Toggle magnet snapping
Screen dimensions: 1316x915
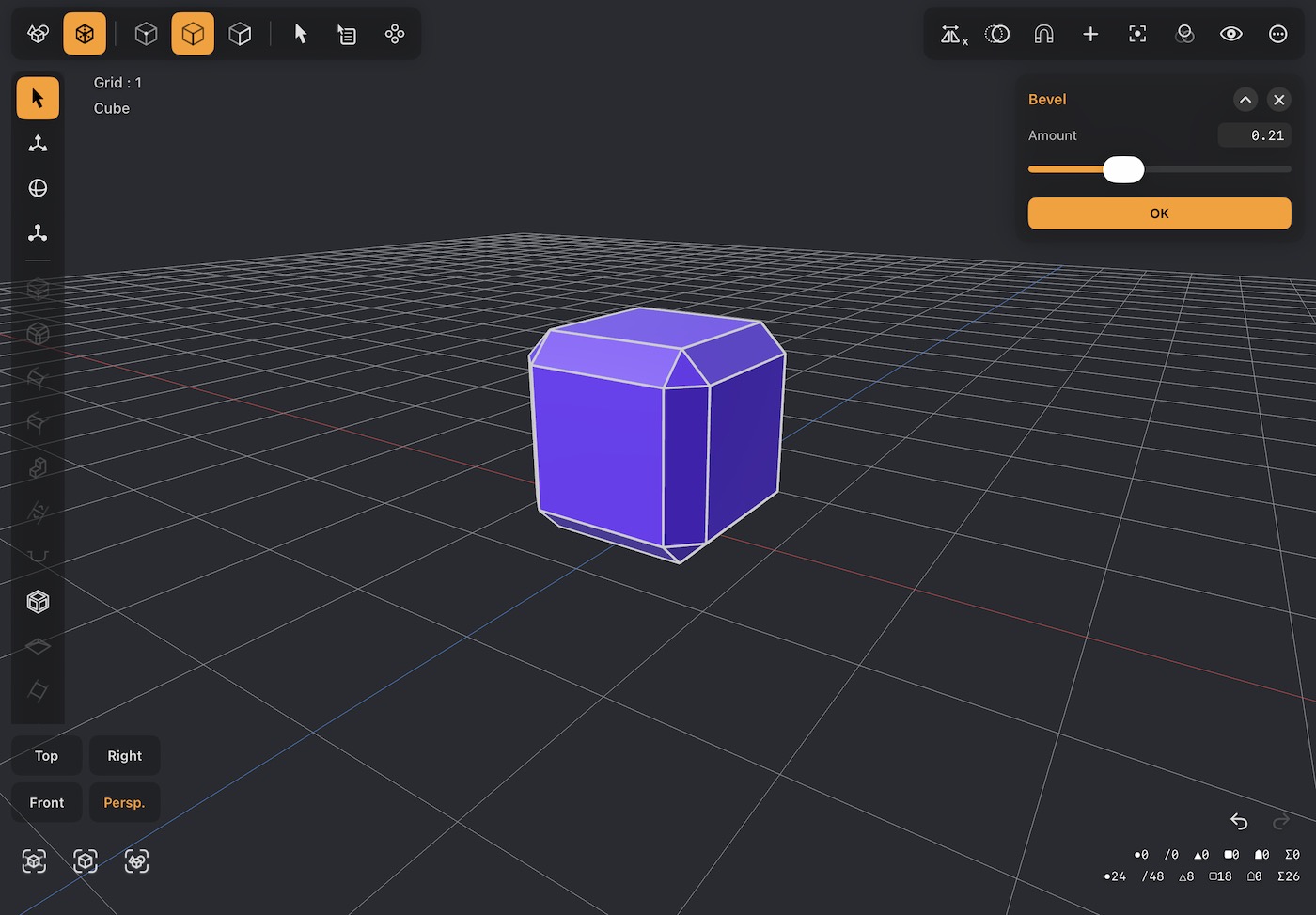(x=1043, y=35)
